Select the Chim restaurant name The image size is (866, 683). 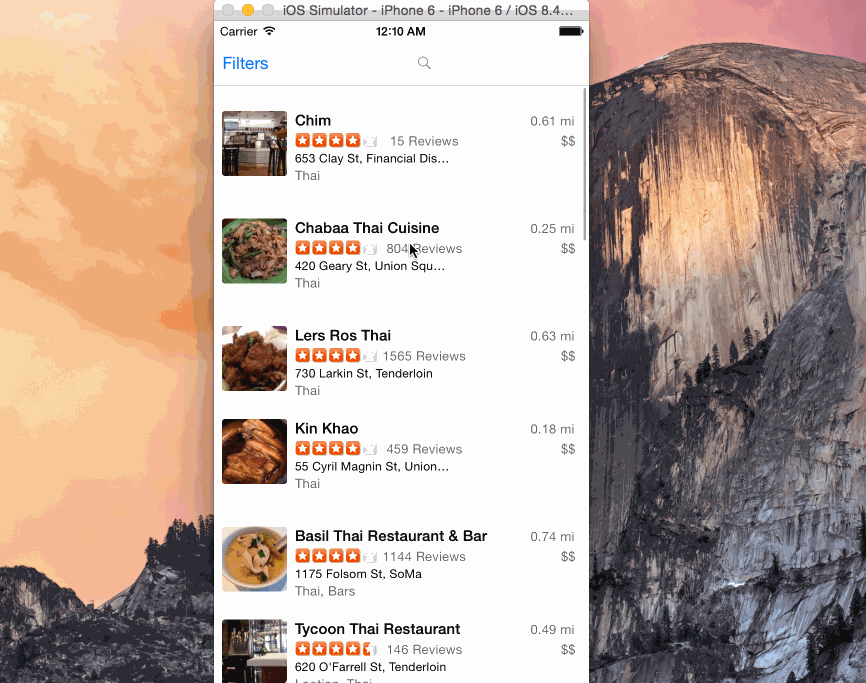[313, 120]
